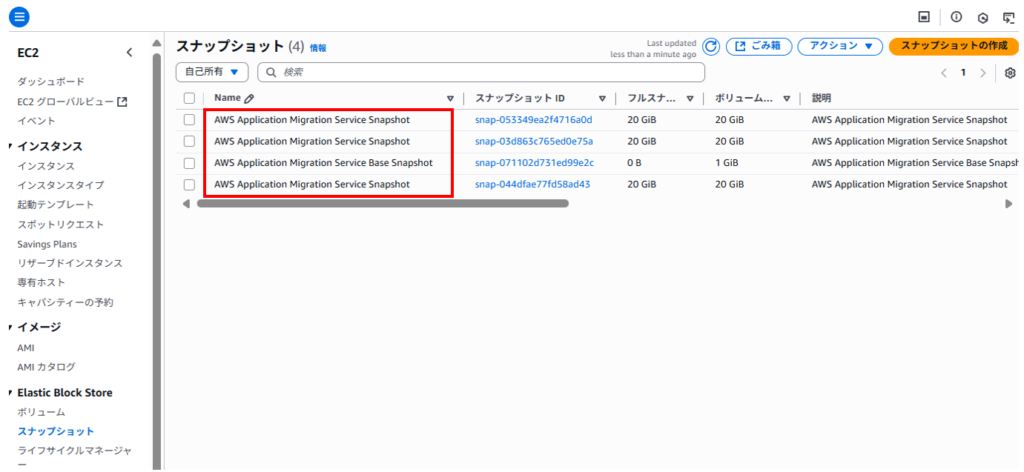The width and height of the screenshot is (1024, 472).
Task: Open 専有ホスト in the sidebar
Action: coord(41,282)
